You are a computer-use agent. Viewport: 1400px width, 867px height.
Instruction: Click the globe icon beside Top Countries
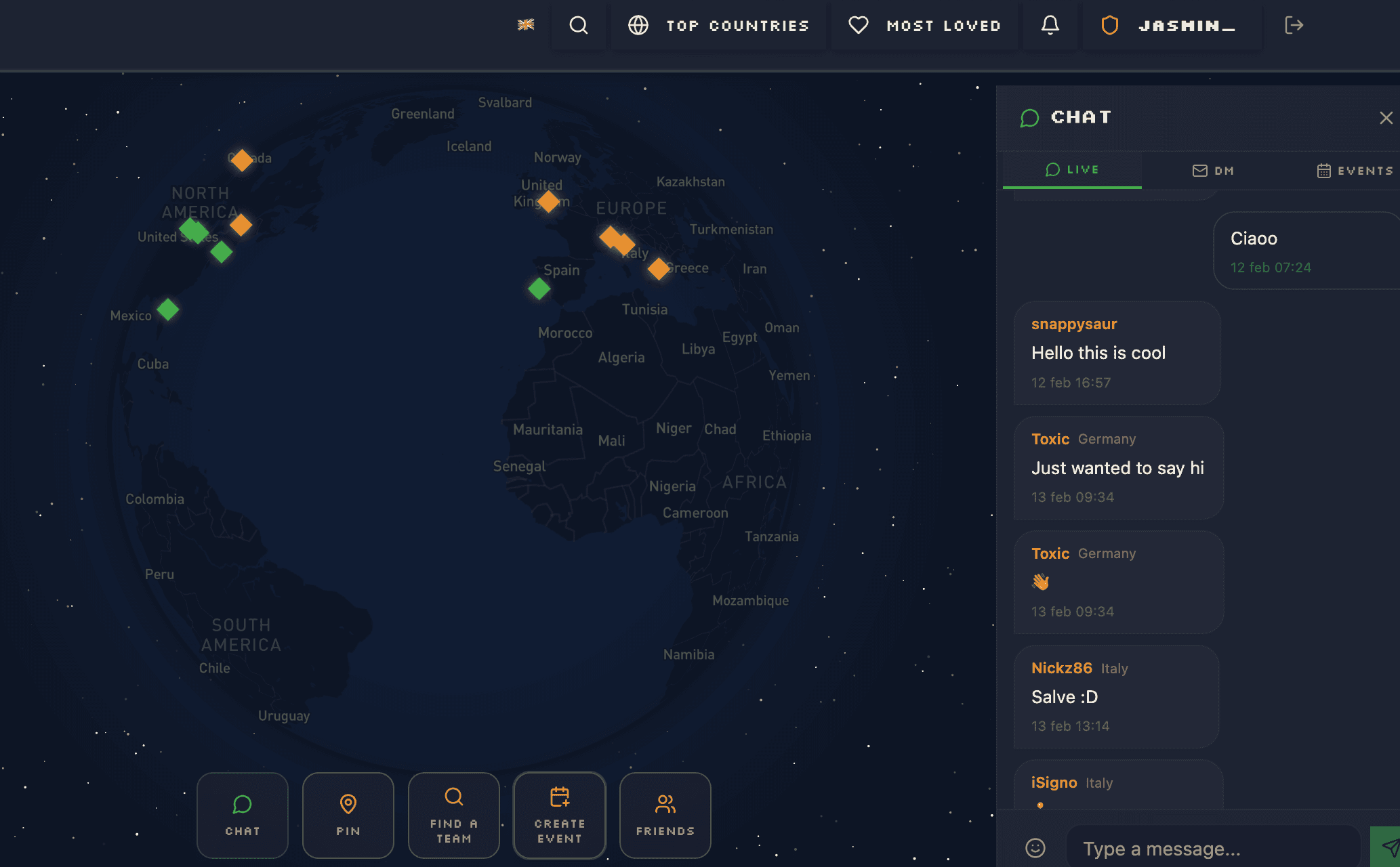(637, 26)
